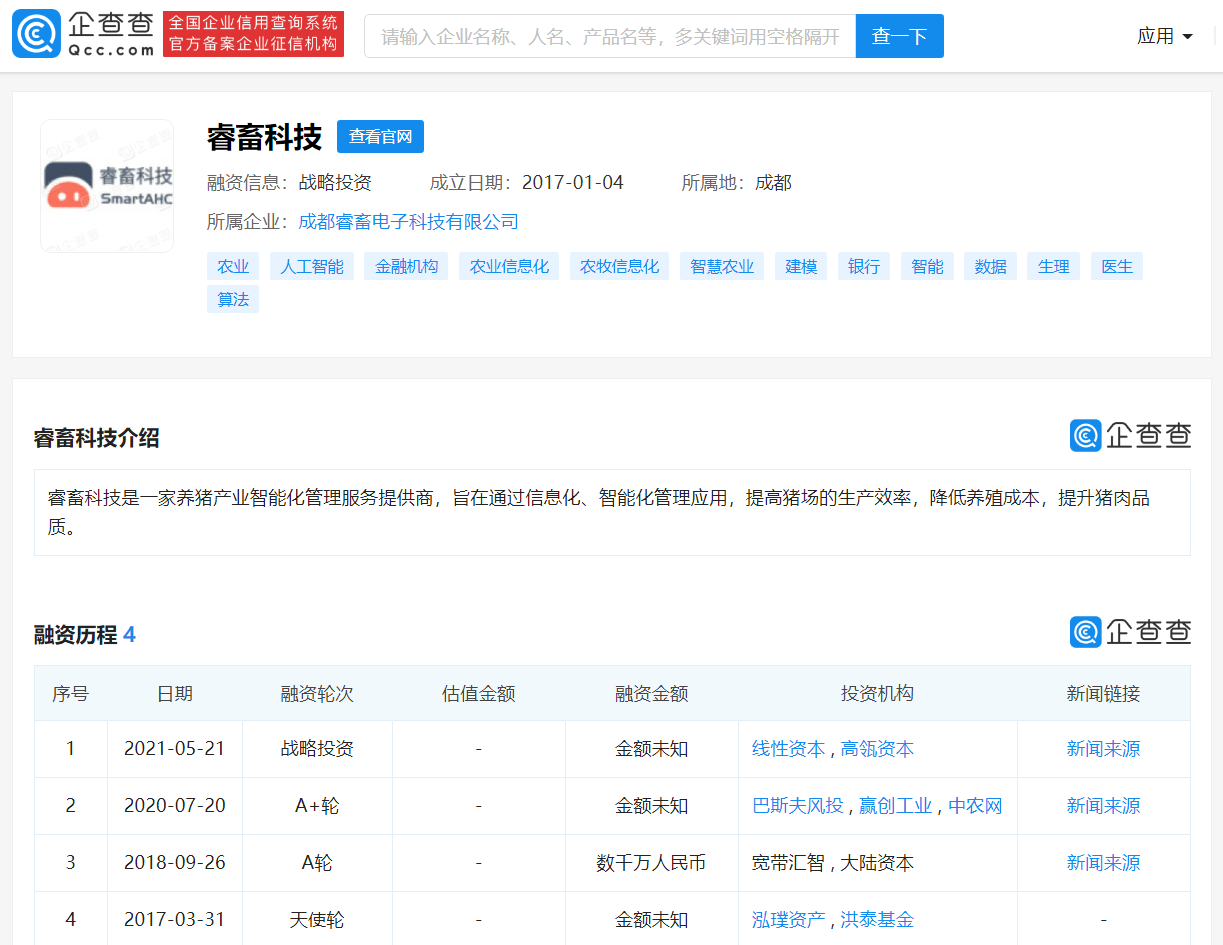Viewport: 1223px width, 945px height.
Task: Click the 所属地 成都 text
Action: tap(737, 183)
